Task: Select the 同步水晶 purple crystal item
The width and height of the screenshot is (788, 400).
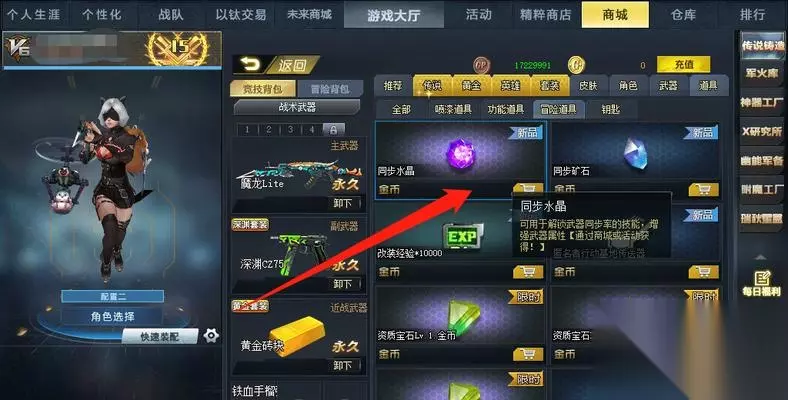Action: pyautogui.click(x=461, y=152)
